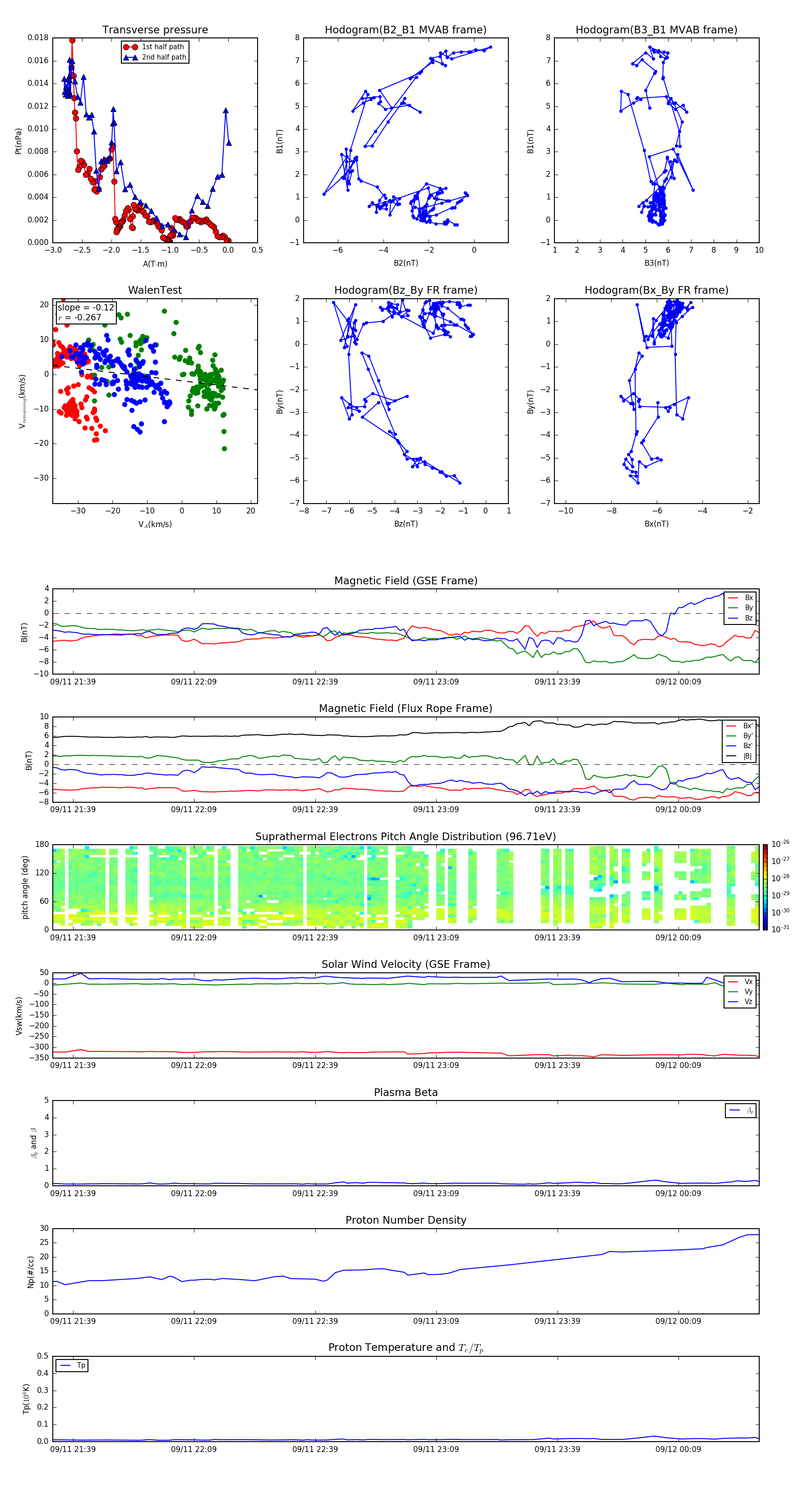Click the "βp and β" y-axis label

(33, 1143)
